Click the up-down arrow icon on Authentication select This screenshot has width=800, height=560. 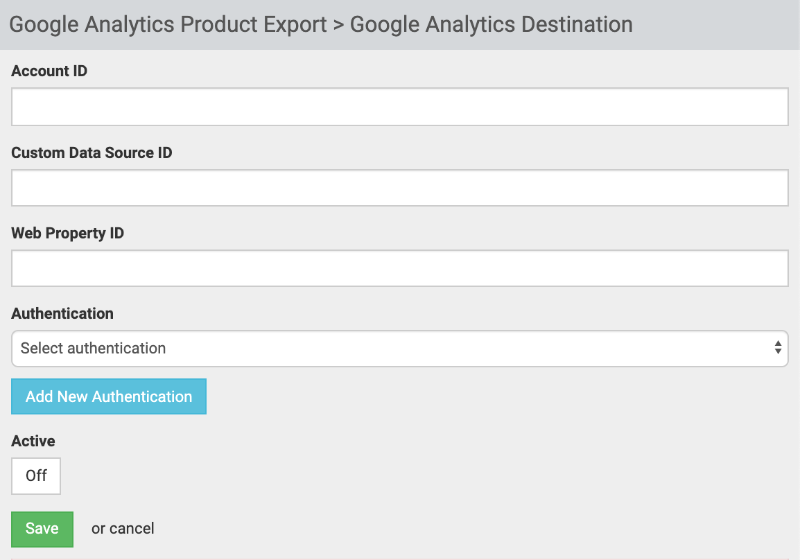[x=778, y=348]
